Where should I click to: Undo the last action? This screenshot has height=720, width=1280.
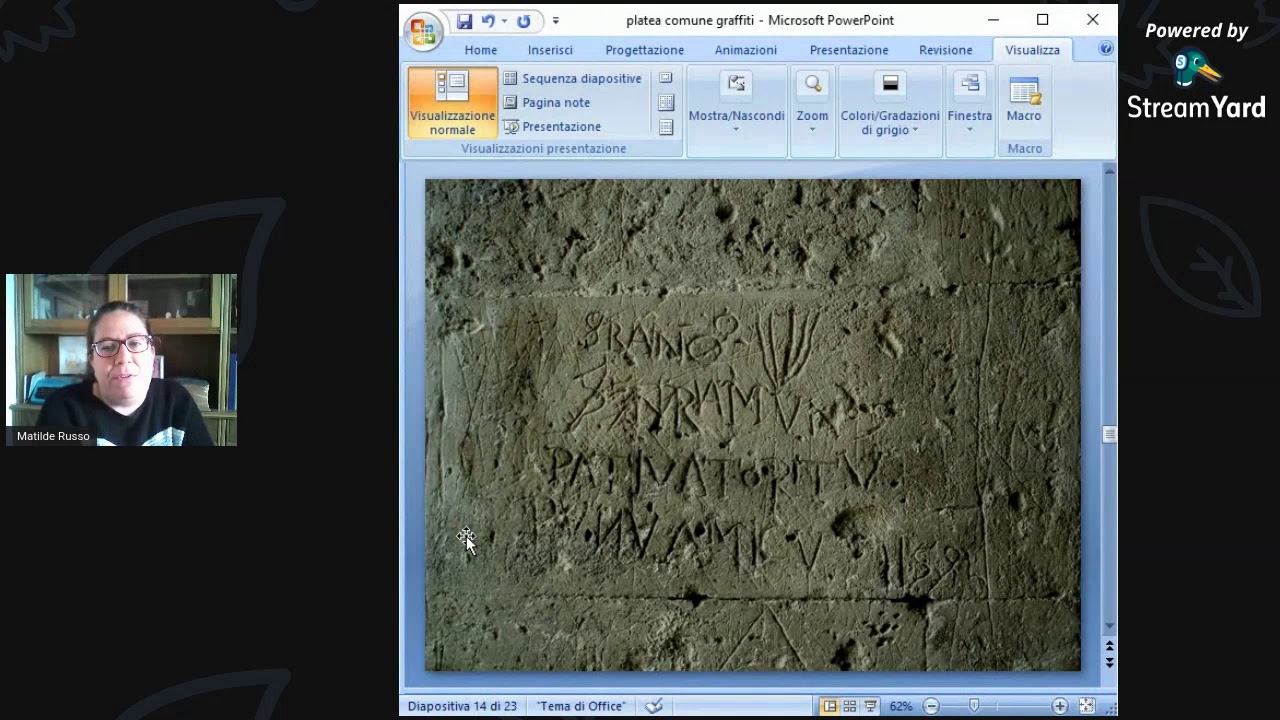coord(488,21)
